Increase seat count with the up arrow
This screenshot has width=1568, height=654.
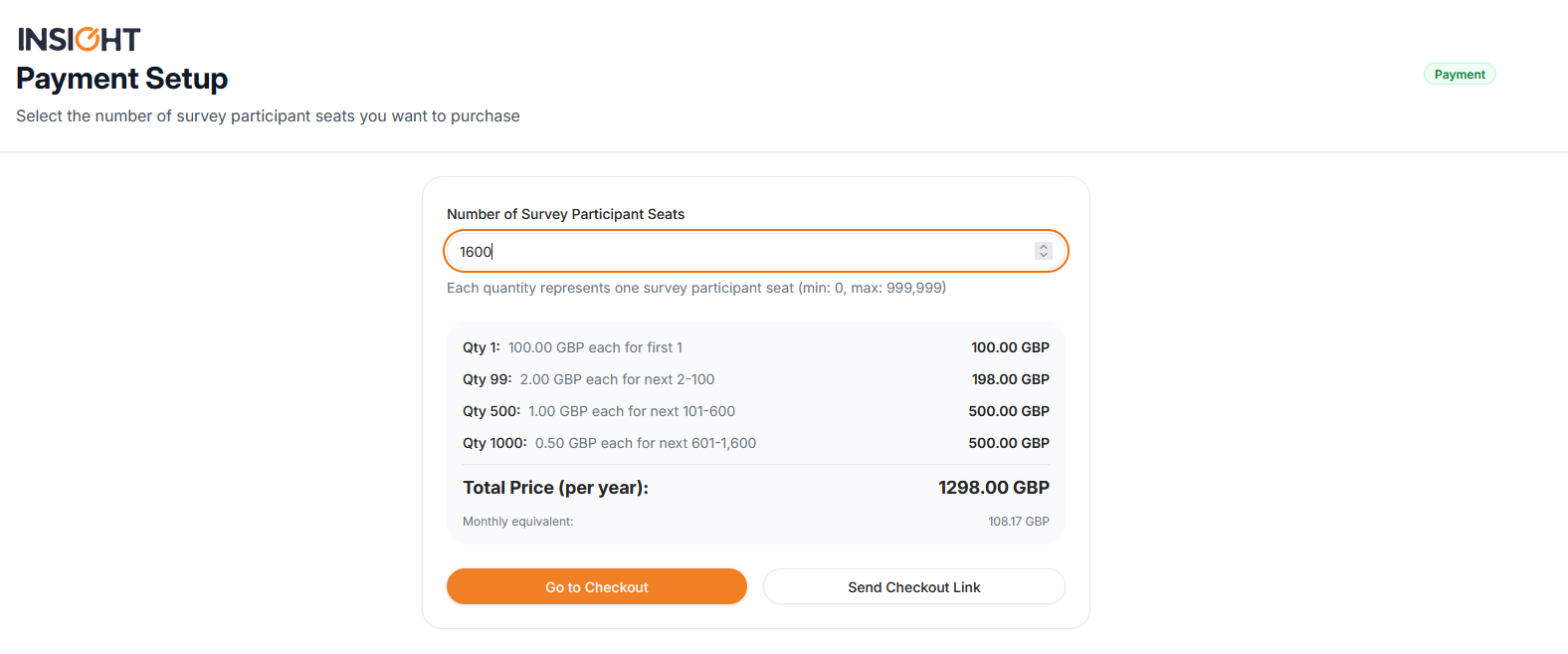1043,247
